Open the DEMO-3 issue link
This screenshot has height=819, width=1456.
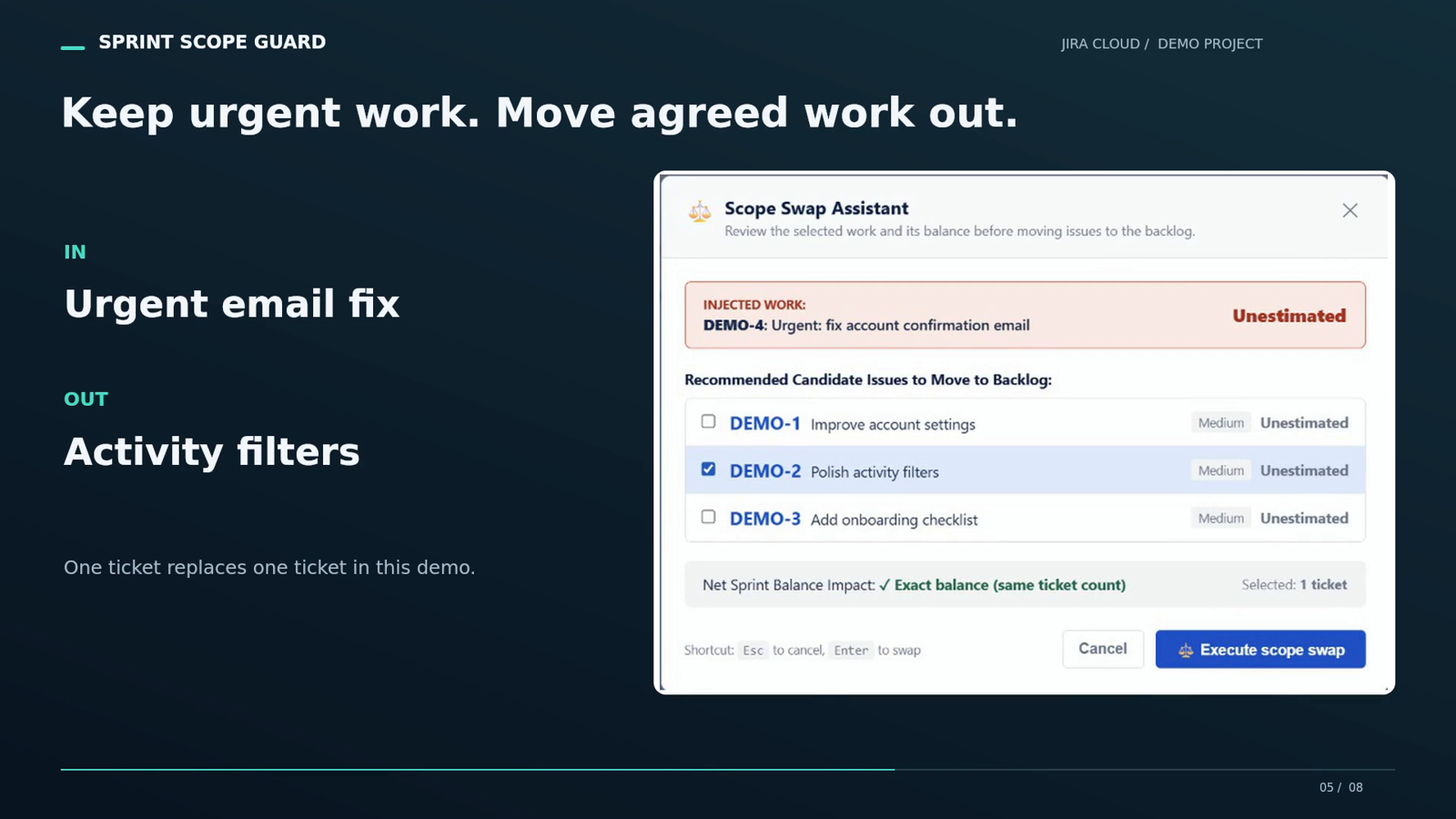[x=764, y=519]
